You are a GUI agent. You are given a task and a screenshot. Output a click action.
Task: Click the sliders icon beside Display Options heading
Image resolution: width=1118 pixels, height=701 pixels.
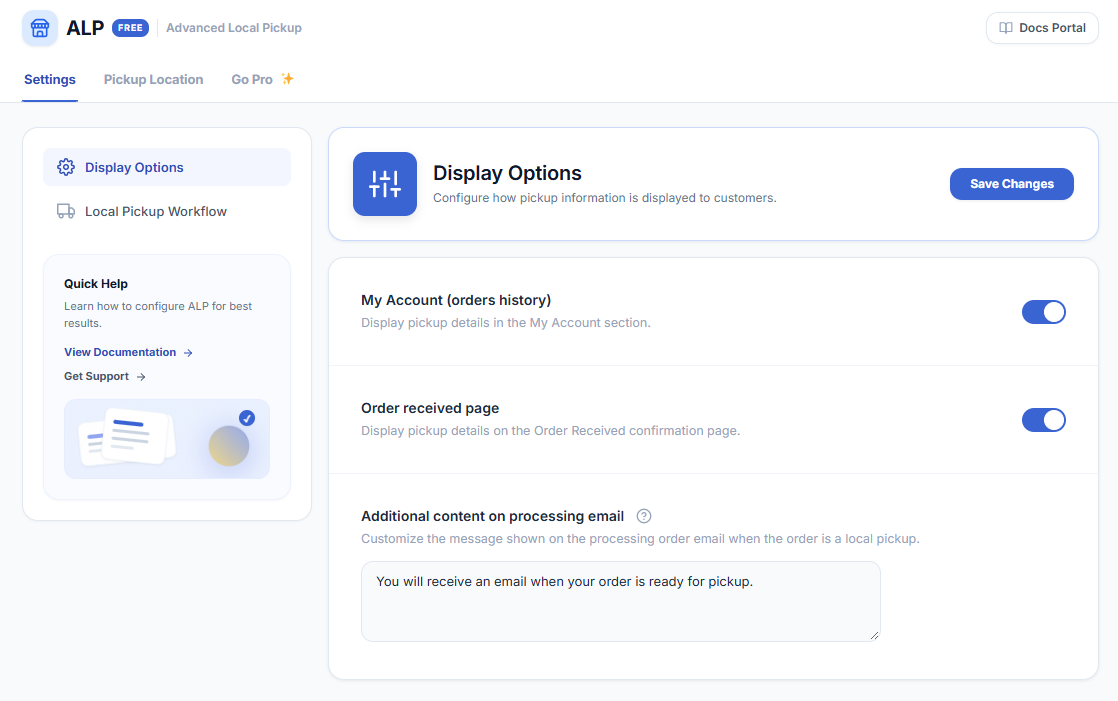coord(385,184)
